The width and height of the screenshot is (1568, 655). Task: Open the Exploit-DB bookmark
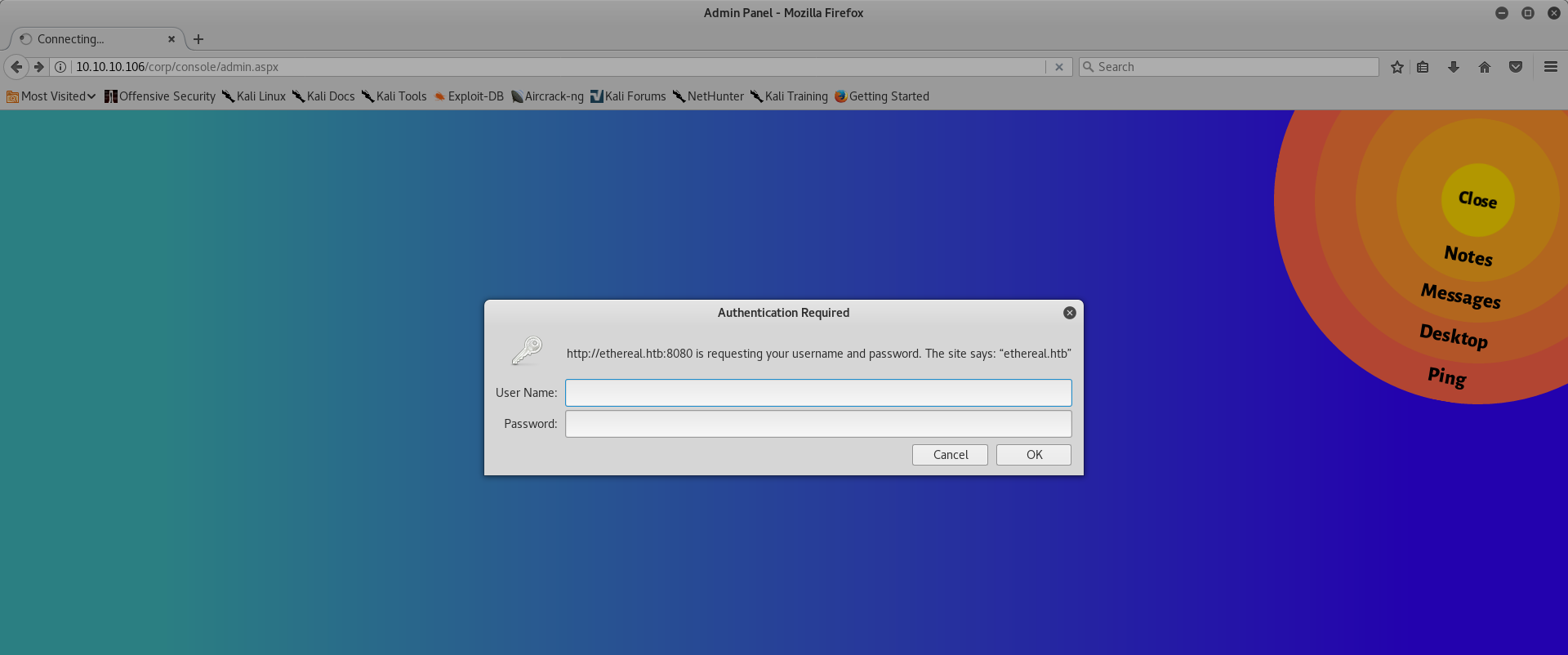(469, 96)
